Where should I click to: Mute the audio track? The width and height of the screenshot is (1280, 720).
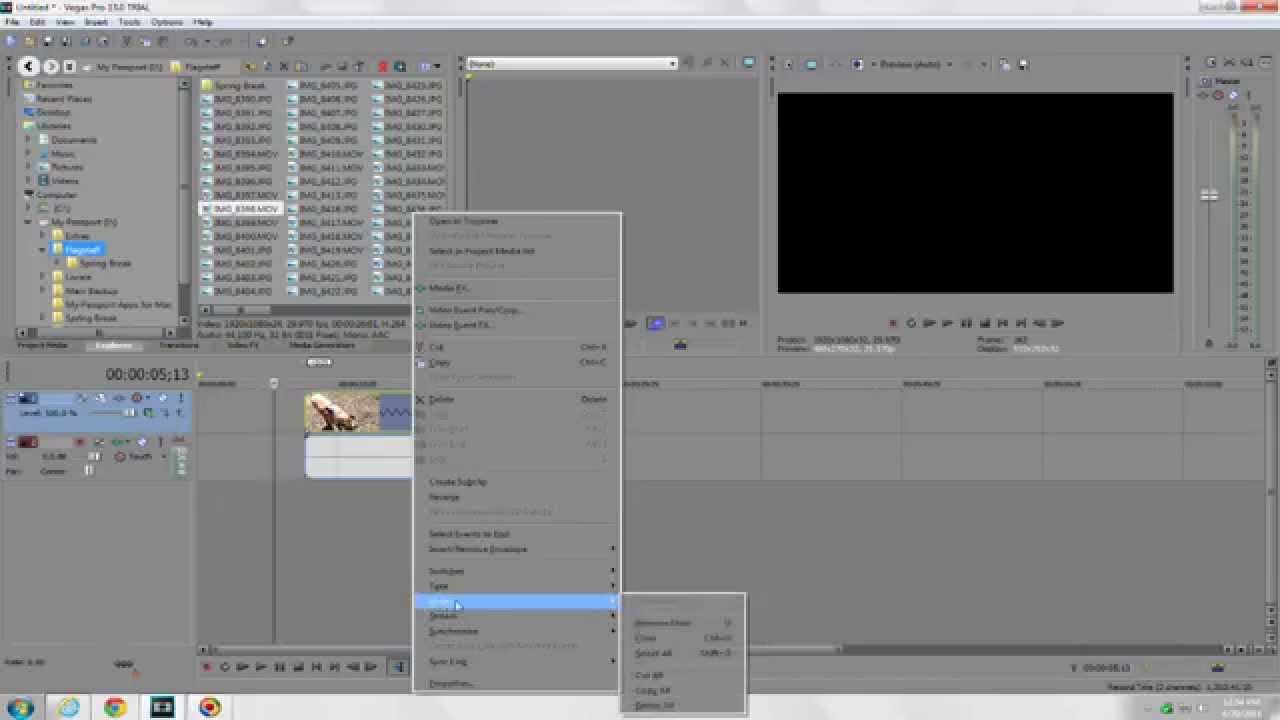tap(142, 442)
